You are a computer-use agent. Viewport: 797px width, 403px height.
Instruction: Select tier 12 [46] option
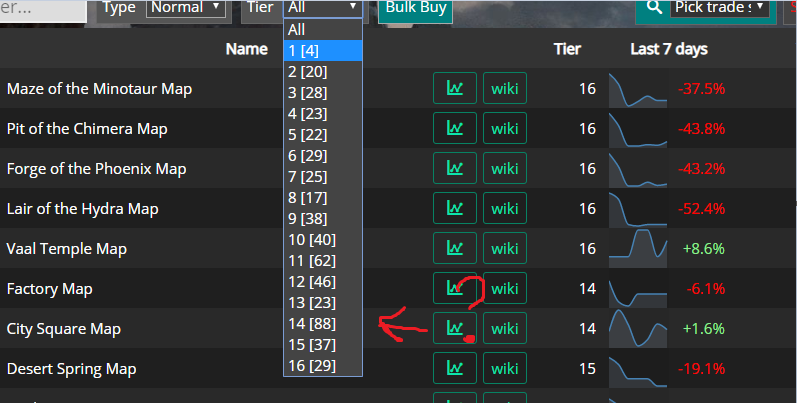tap(323, 282)
